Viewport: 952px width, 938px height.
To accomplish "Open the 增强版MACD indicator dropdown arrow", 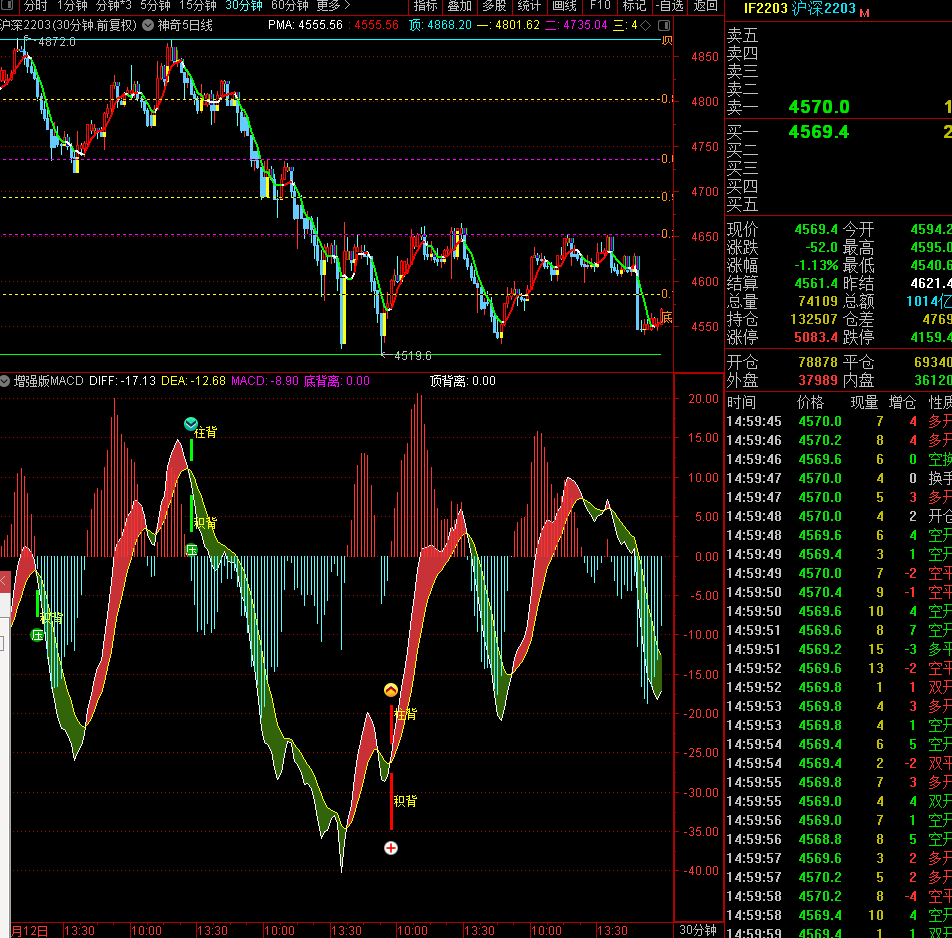I will pos(5,381).
